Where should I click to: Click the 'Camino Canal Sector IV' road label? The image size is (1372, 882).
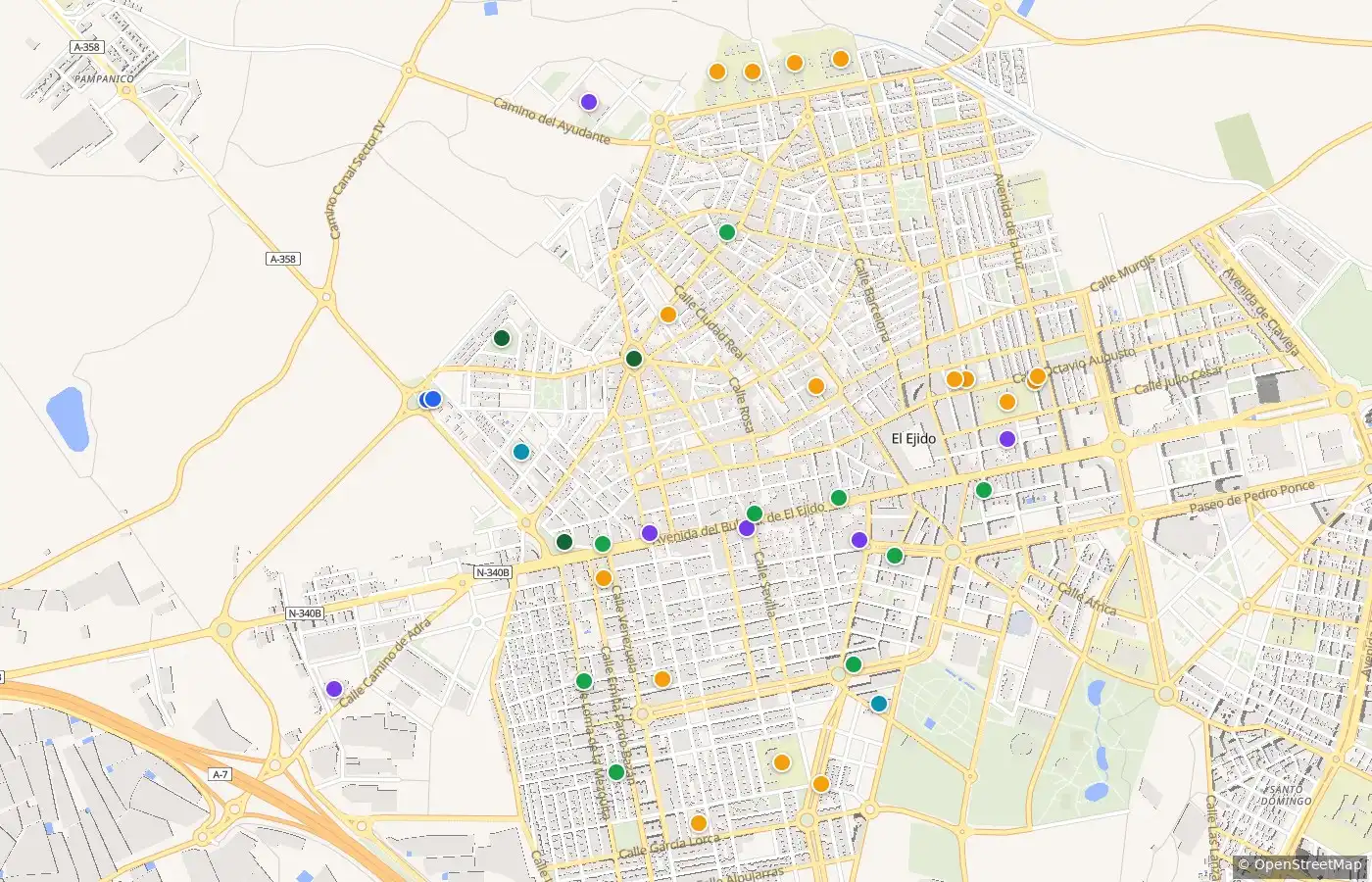[x=357, y=180]
